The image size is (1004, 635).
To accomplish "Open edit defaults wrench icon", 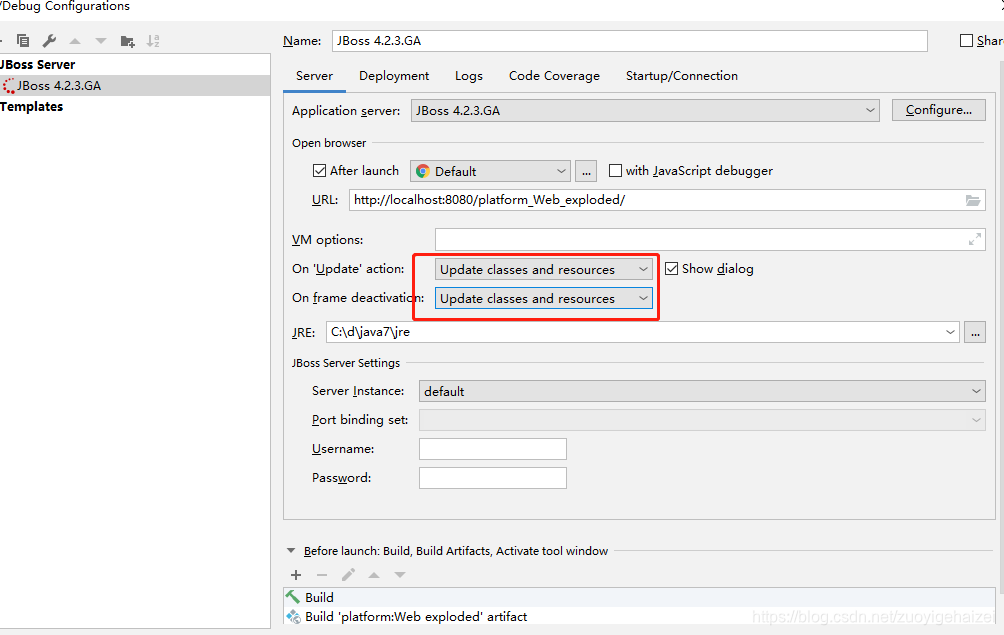I will point(49,41).
